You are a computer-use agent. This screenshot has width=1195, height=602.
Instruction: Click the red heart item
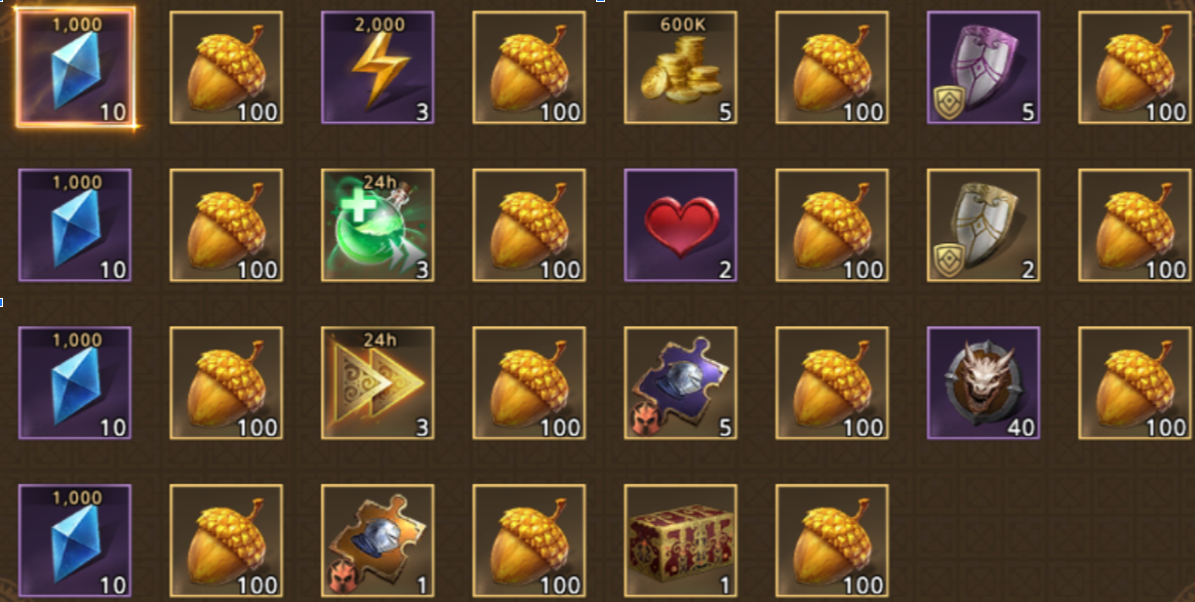[681, 226]
